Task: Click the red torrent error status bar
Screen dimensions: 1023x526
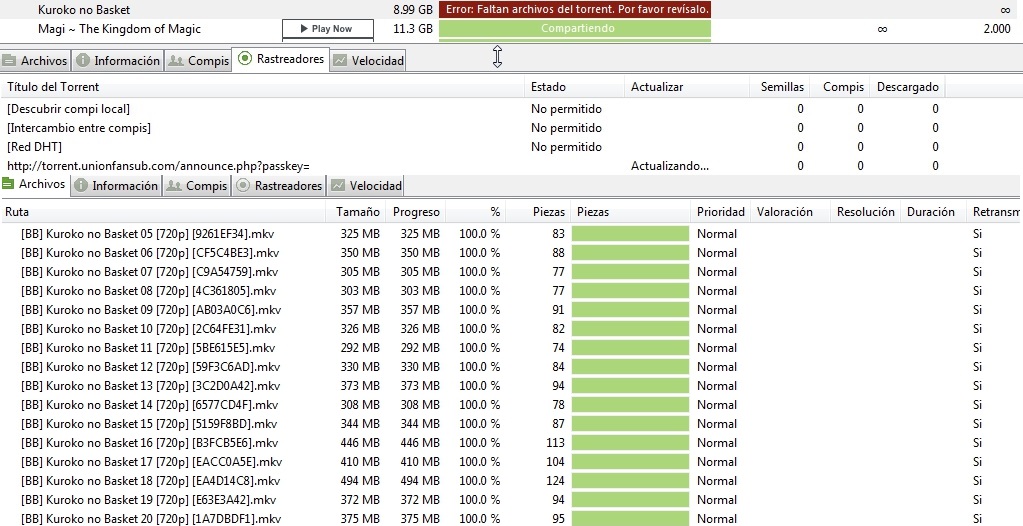Action: (x=575, y=9)
